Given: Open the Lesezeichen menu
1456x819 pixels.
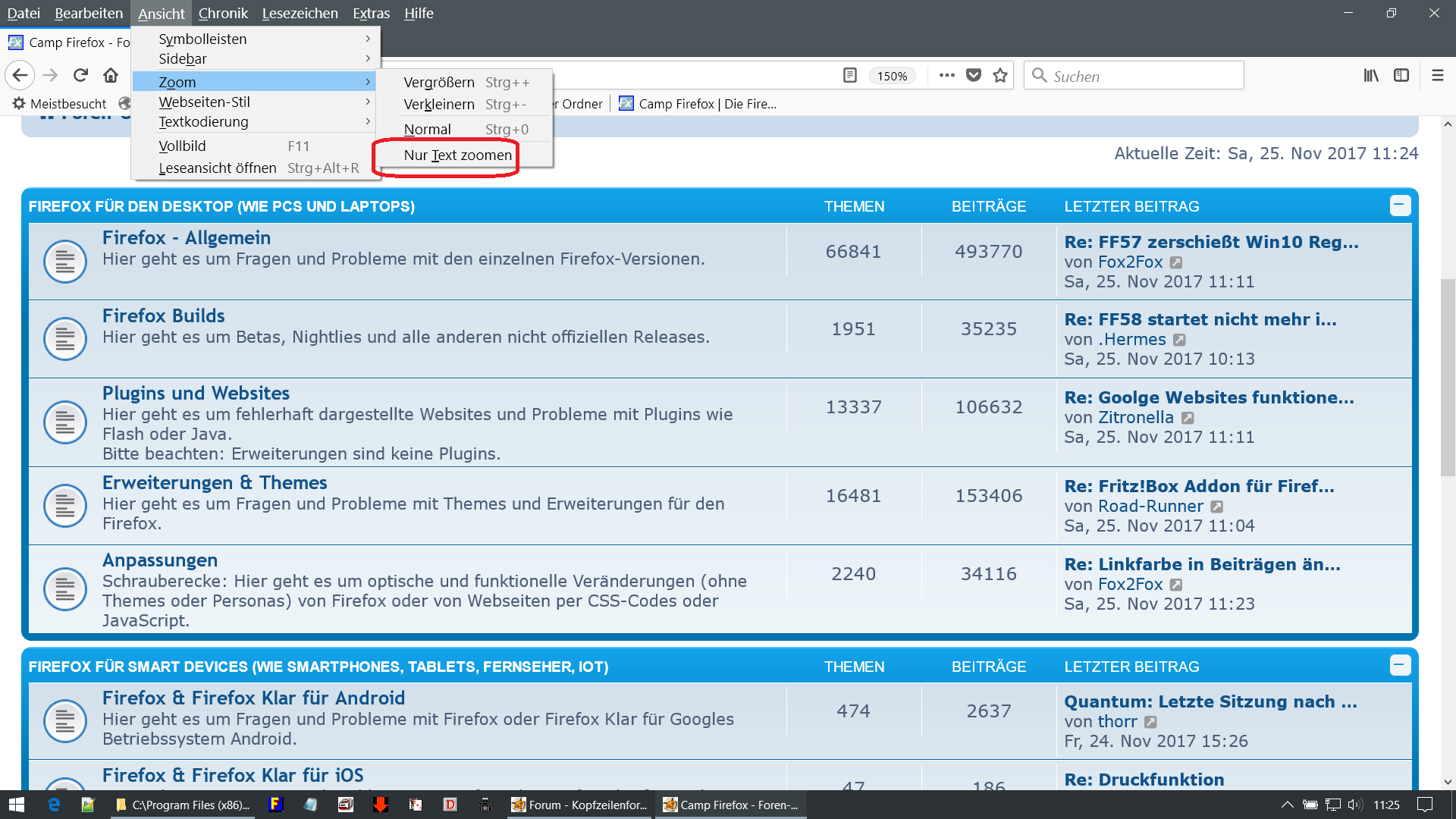Looking at the screenshot, I should (x=300, y=13).
